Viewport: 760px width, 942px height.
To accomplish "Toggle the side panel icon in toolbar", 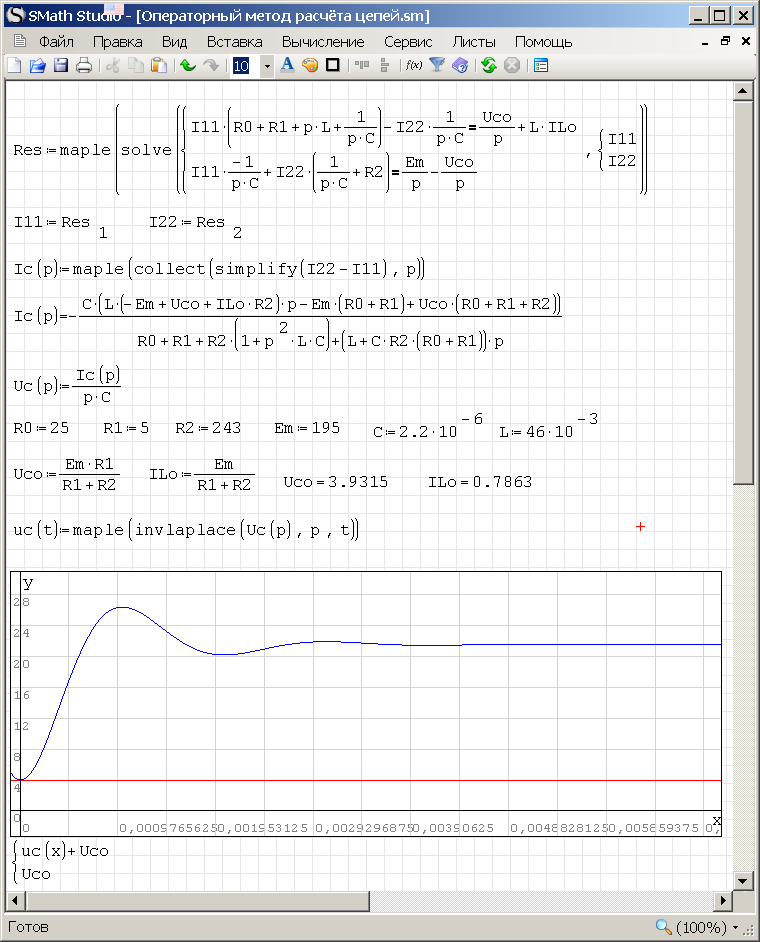I will [x=541, y=66].
